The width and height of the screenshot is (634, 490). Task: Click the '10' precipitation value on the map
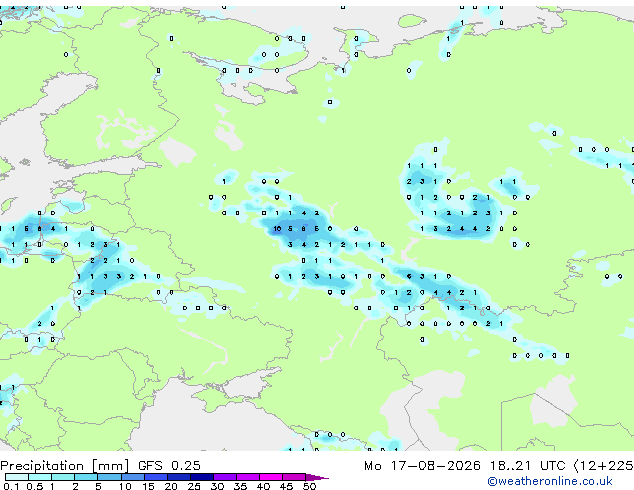point(277,229)
